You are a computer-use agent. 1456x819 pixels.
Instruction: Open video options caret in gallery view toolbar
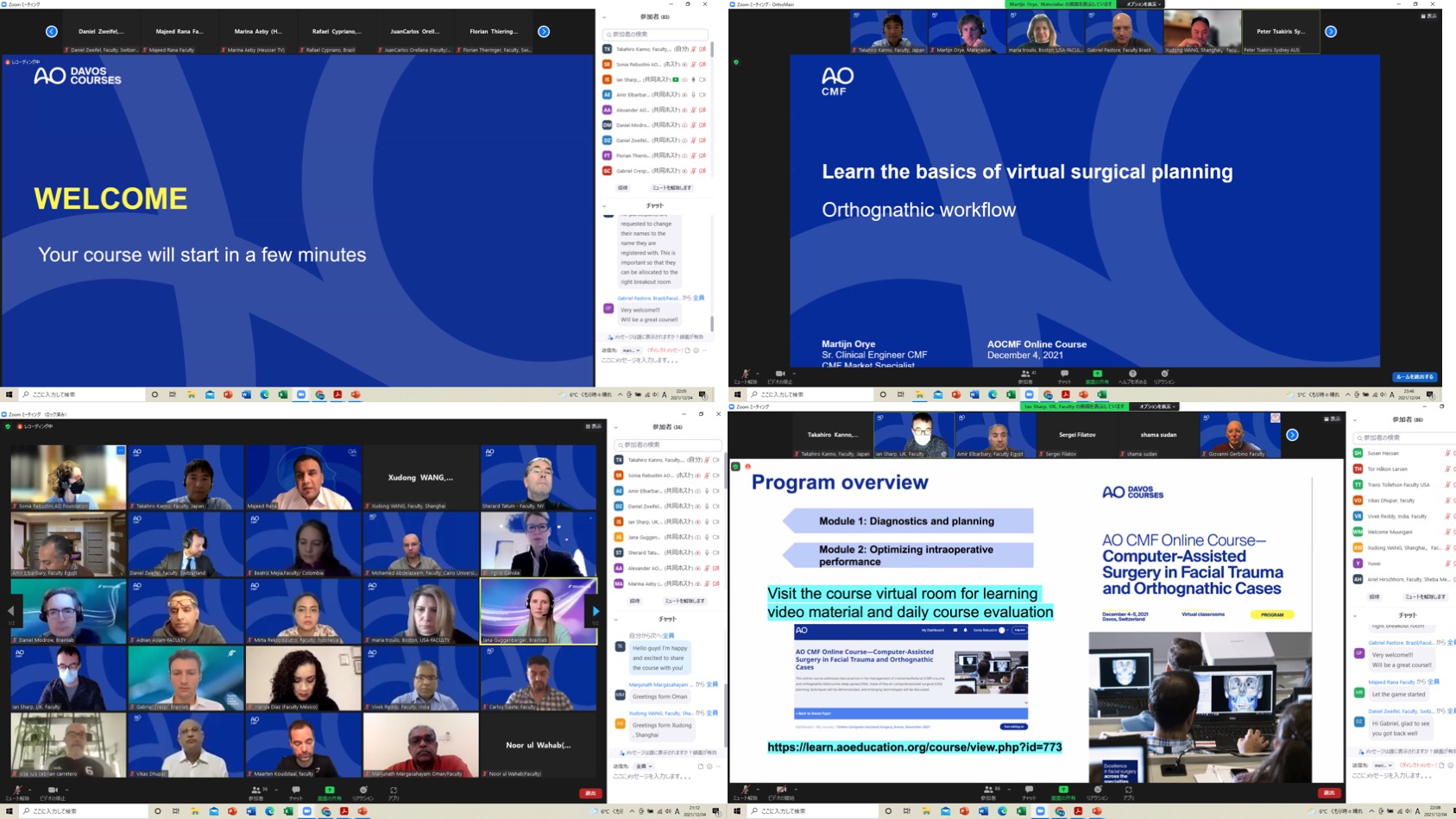(66, 789)
